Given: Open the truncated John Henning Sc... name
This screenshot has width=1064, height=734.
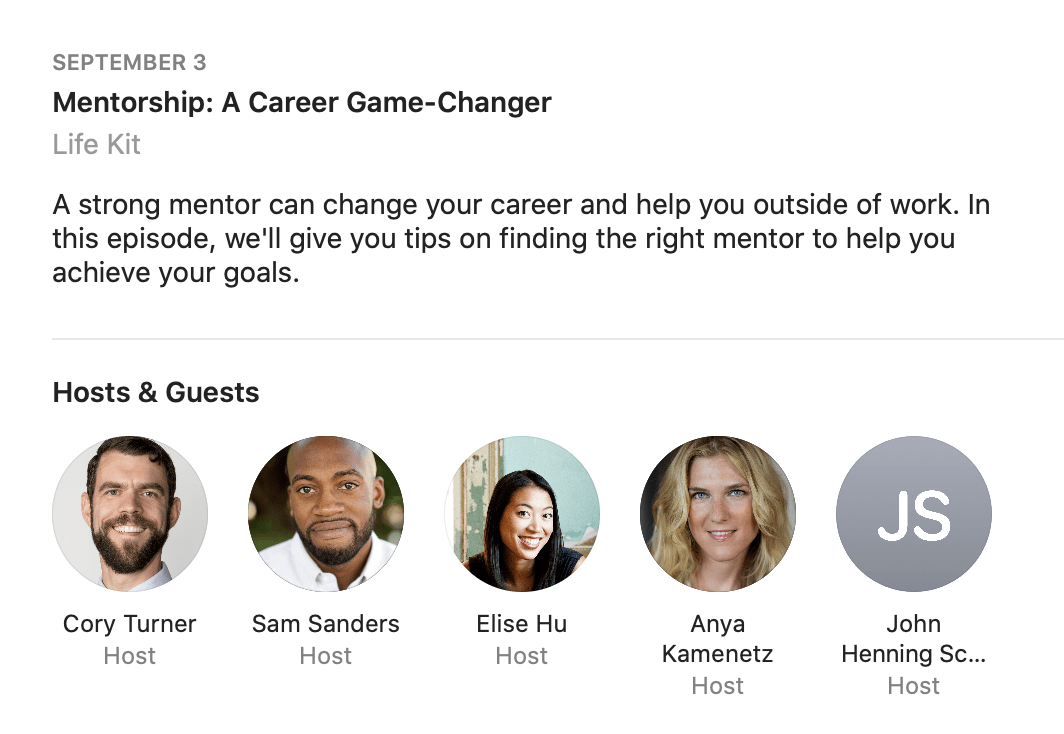Looking at the screenshot, I should 914,639.
